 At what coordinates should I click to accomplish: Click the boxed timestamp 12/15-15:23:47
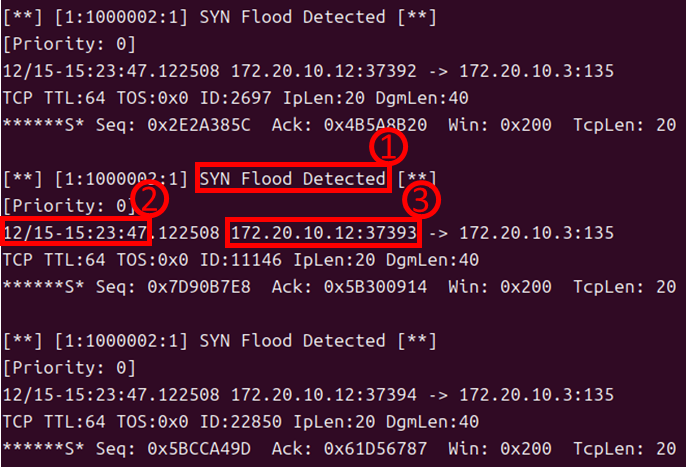[x=75, y=231]
